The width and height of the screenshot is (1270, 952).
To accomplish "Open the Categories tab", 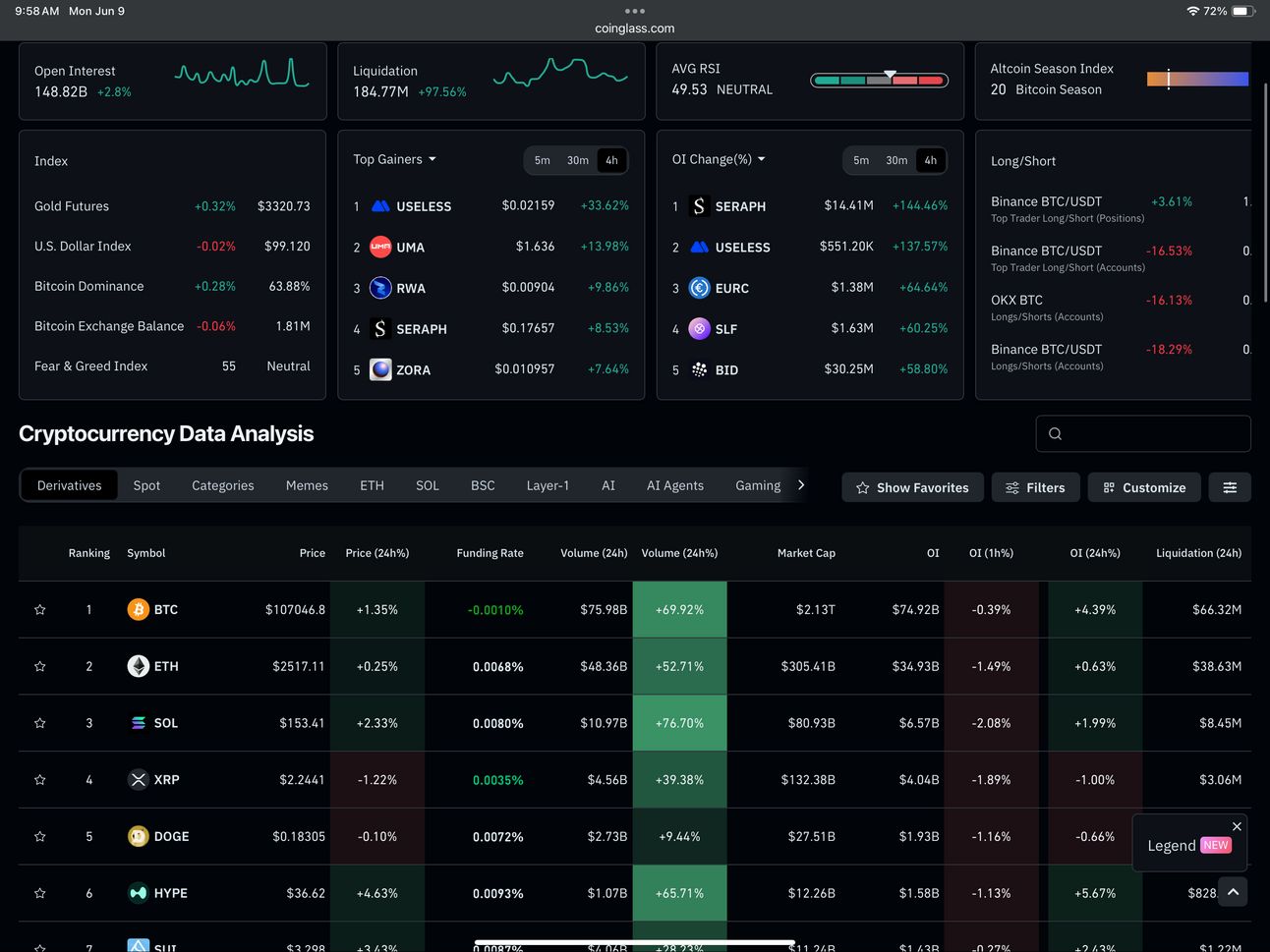I will [223, 485].
